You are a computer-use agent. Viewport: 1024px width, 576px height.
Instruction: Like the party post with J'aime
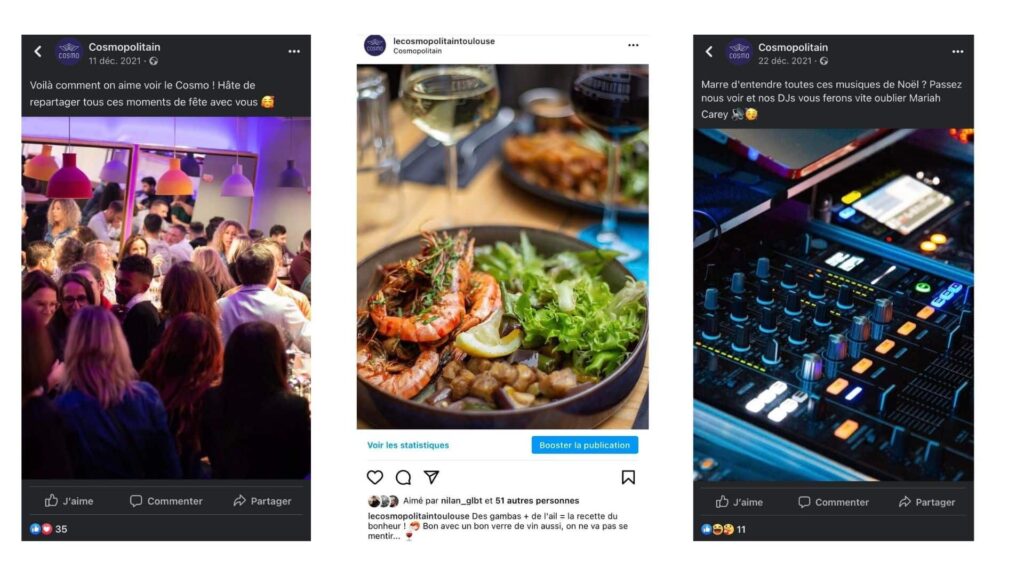coord(69,501)
